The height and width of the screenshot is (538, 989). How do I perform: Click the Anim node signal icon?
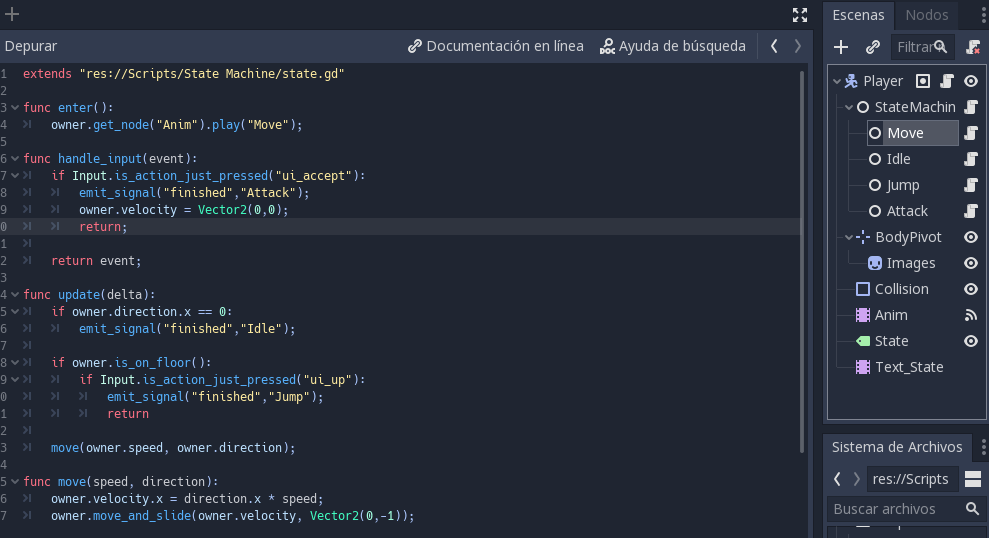click(970, 315)
